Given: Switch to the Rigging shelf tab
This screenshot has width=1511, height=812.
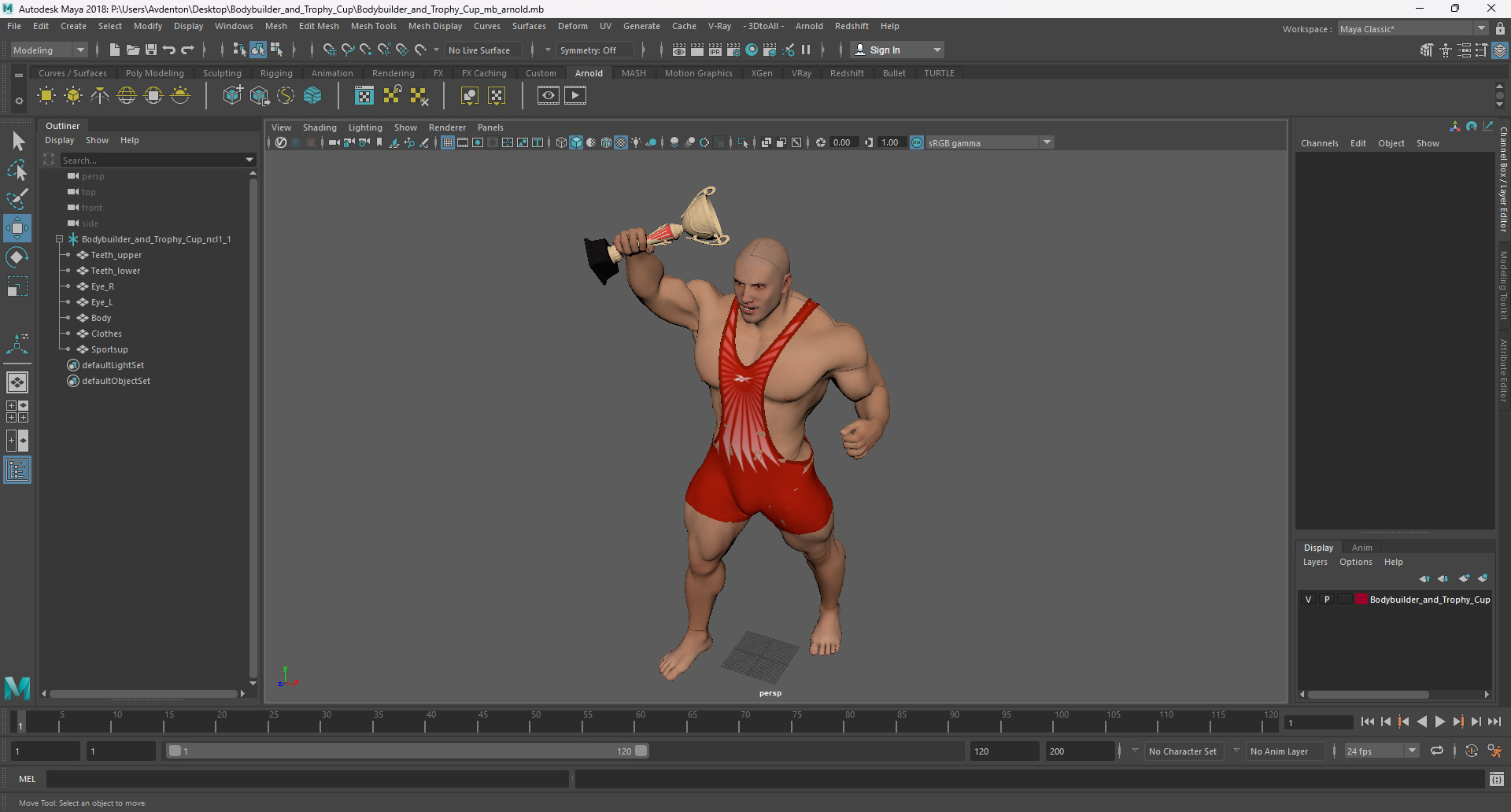Looking at the screenshot, I should [x=276, y=73].
